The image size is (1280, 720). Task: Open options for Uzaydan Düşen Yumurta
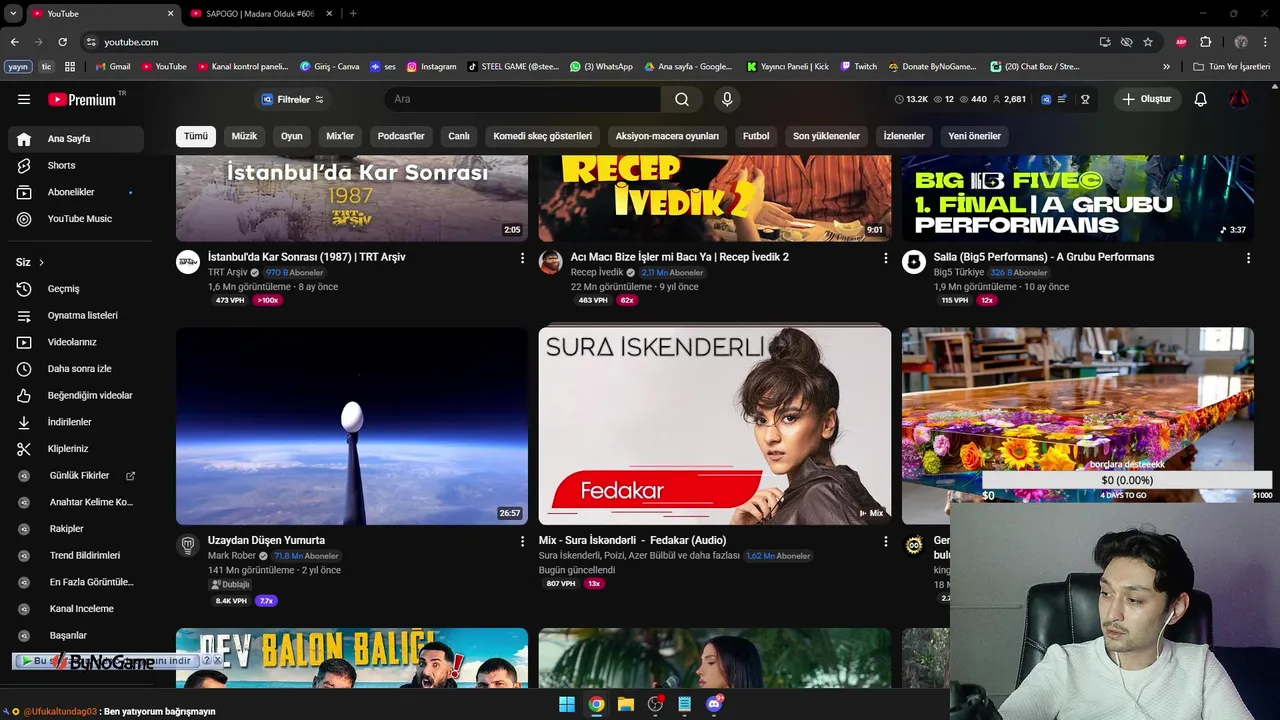pyautogui.click(x=522, y=541)
